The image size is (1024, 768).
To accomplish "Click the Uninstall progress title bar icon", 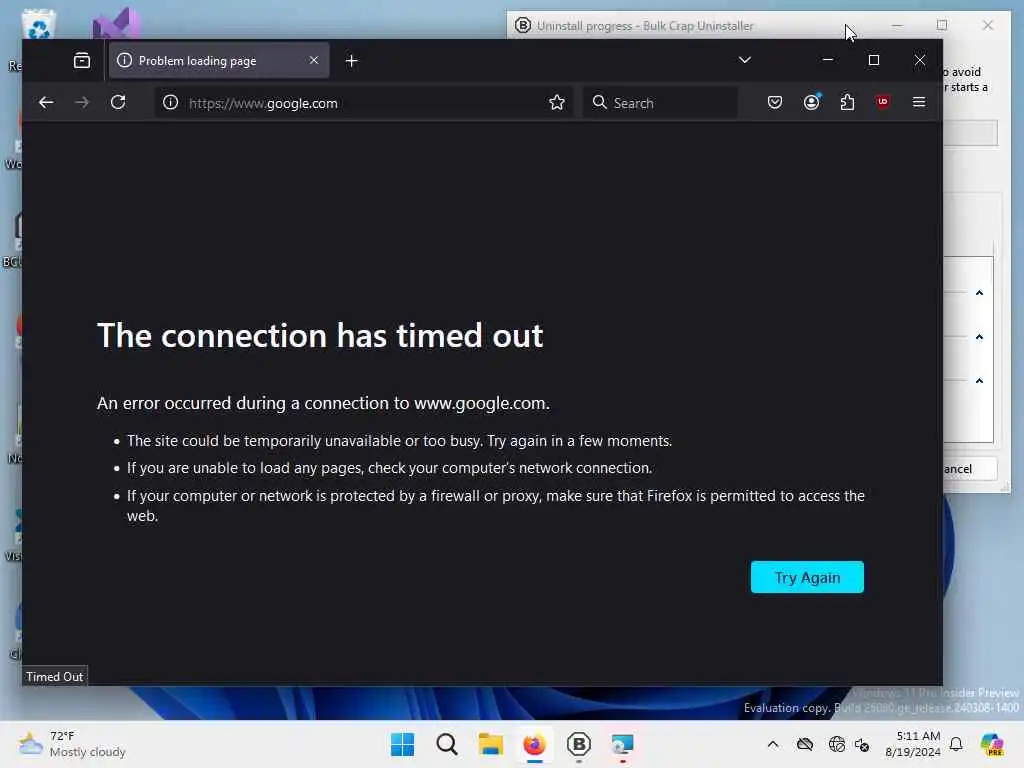I will (x=522, y=25).
